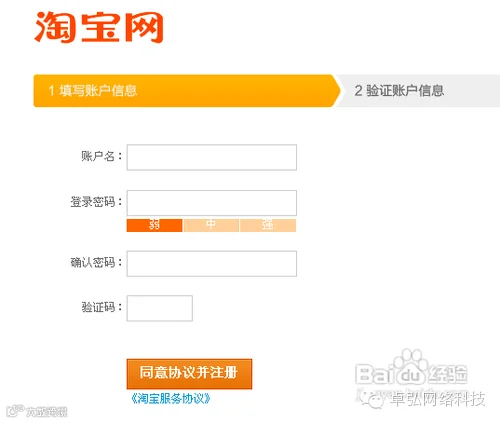500x423 pixels.
Task: Click the 中 password strength segment
Action: [211, 225]
